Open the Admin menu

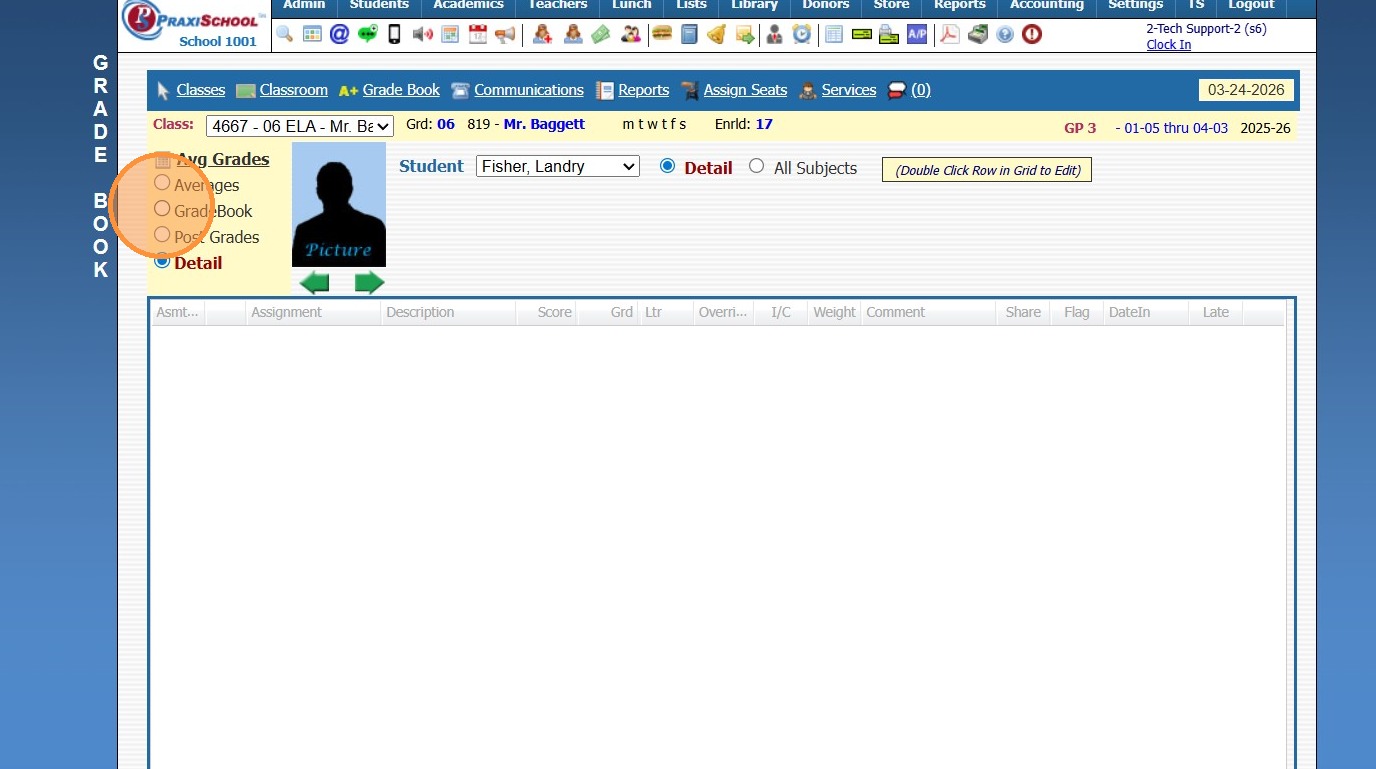pos(304,5)
